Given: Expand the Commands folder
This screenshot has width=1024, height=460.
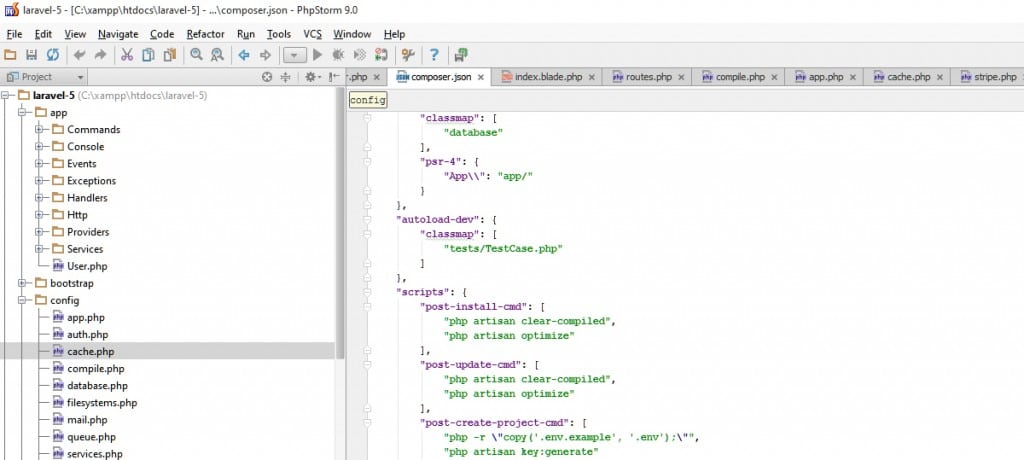Looking at the screenshot, I should pos(40,129).
